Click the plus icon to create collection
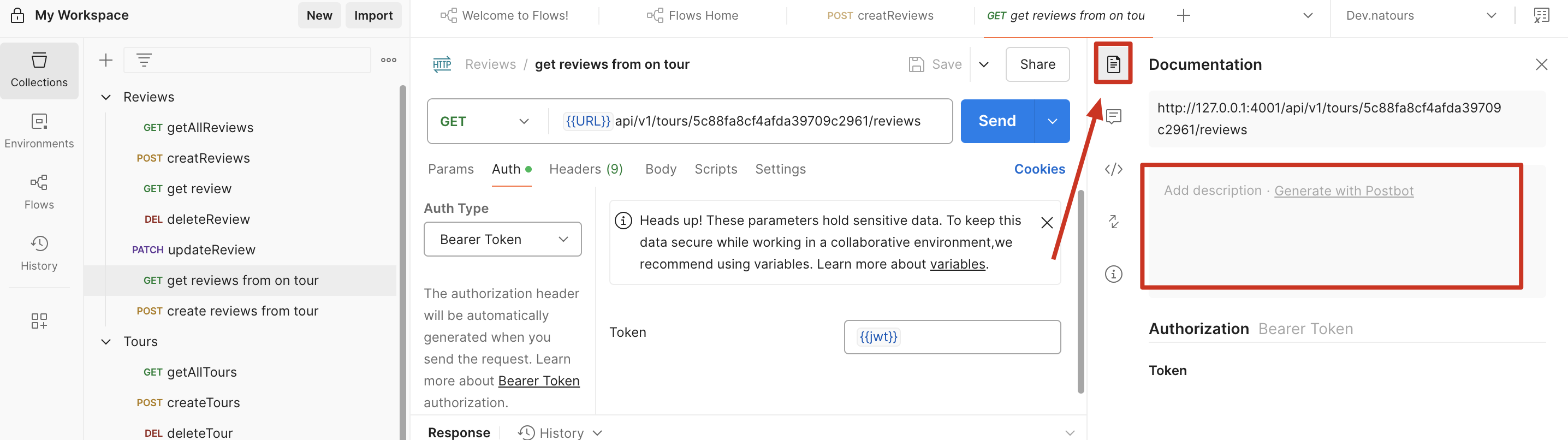This screenshot has width=1568, height=440. [106, 60]
